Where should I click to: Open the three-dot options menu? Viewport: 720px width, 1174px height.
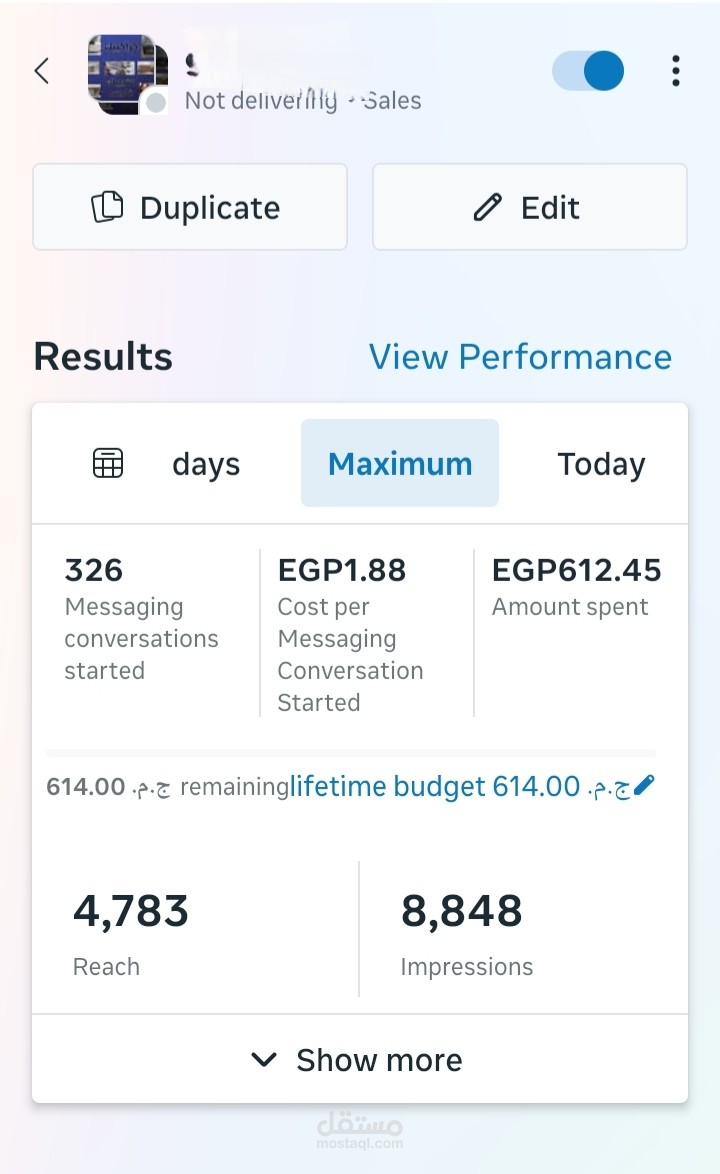[676, 71]
